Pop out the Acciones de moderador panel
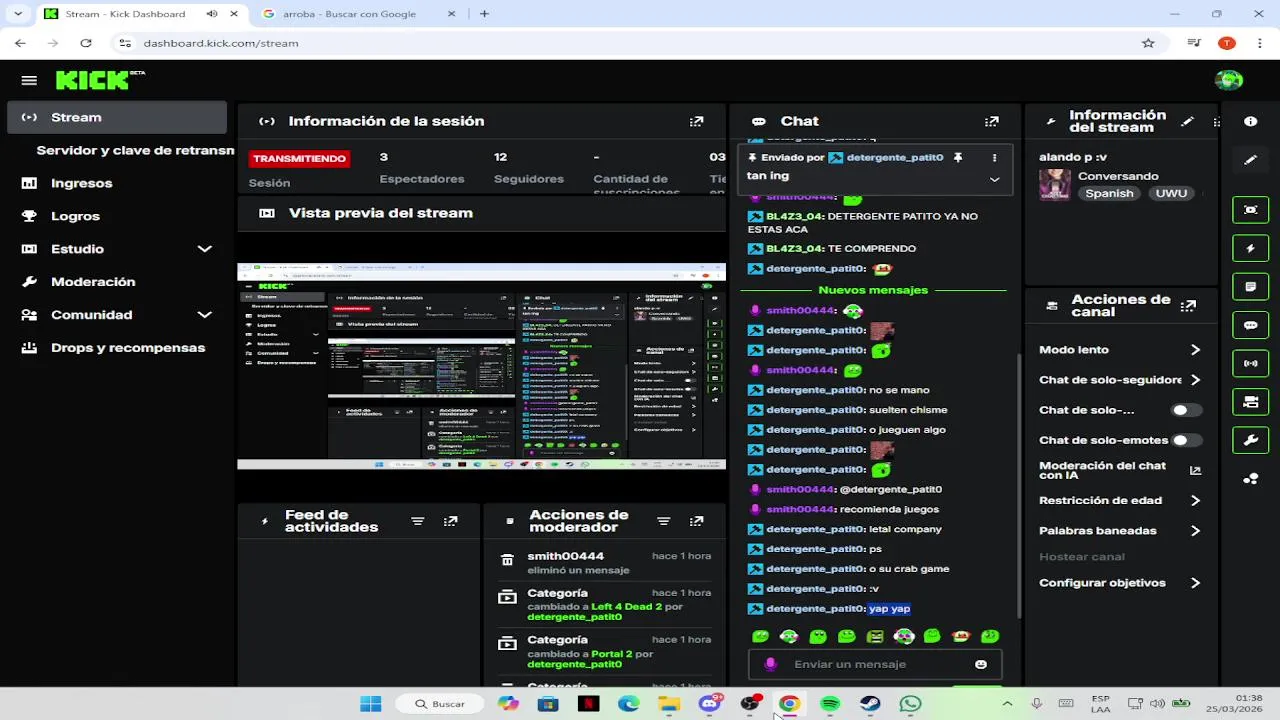 click(696, 521)
